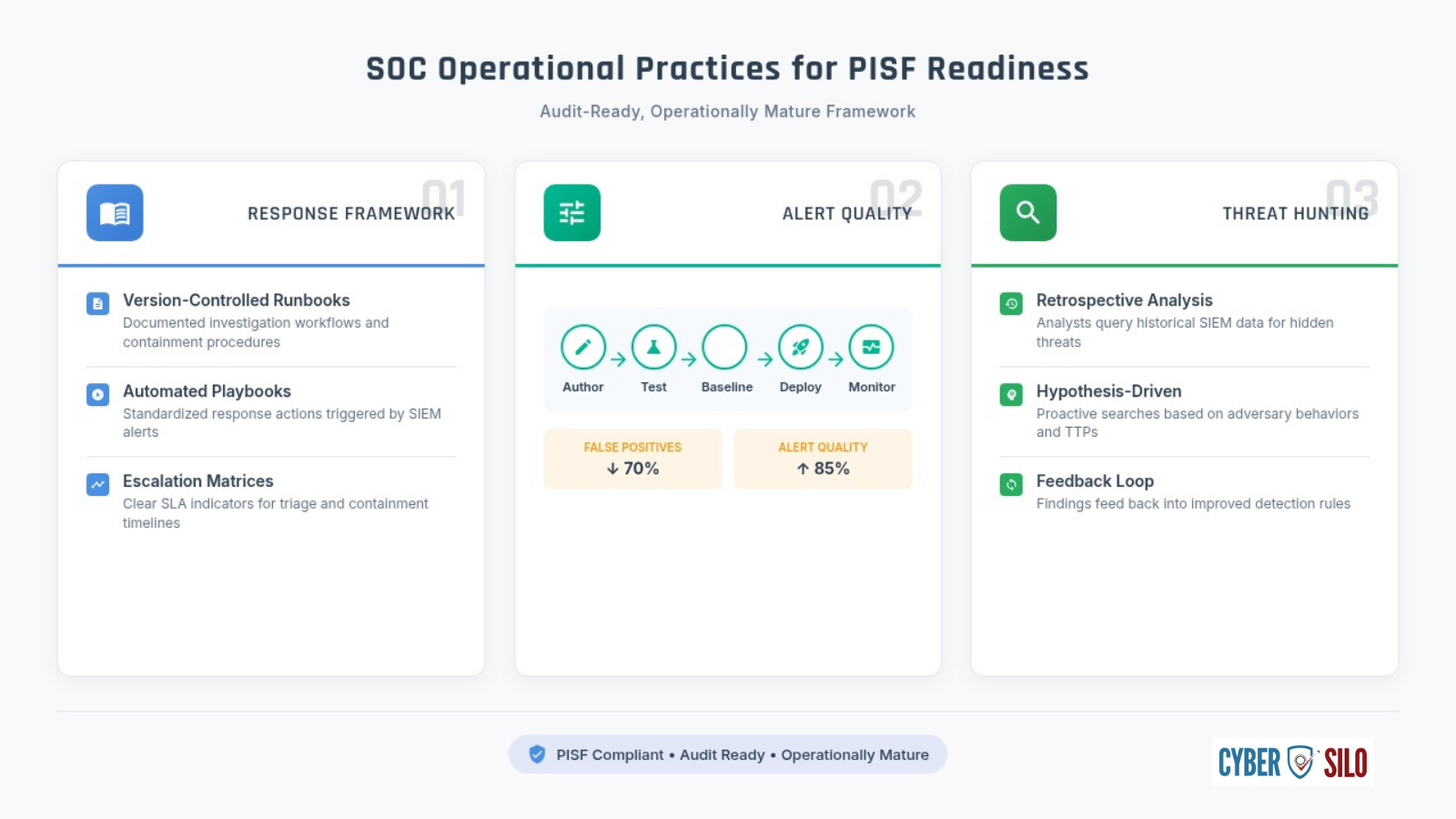Viewport: 1456px width, 819px height.
Task: Click the green sliders icon for Alert Quality
Action: [571, 213]
